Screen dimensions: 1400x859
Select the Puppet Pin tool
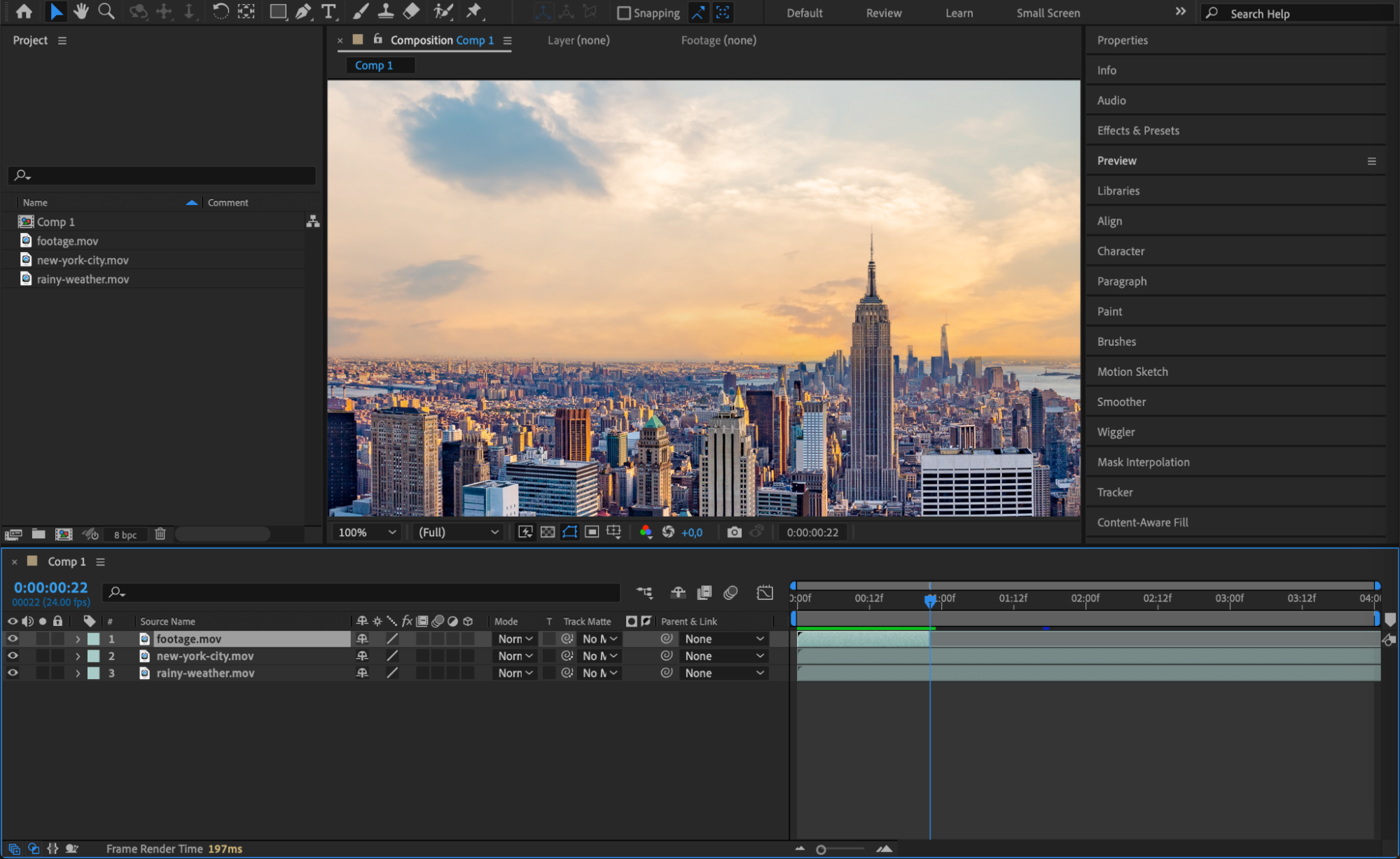coord(474,11)
